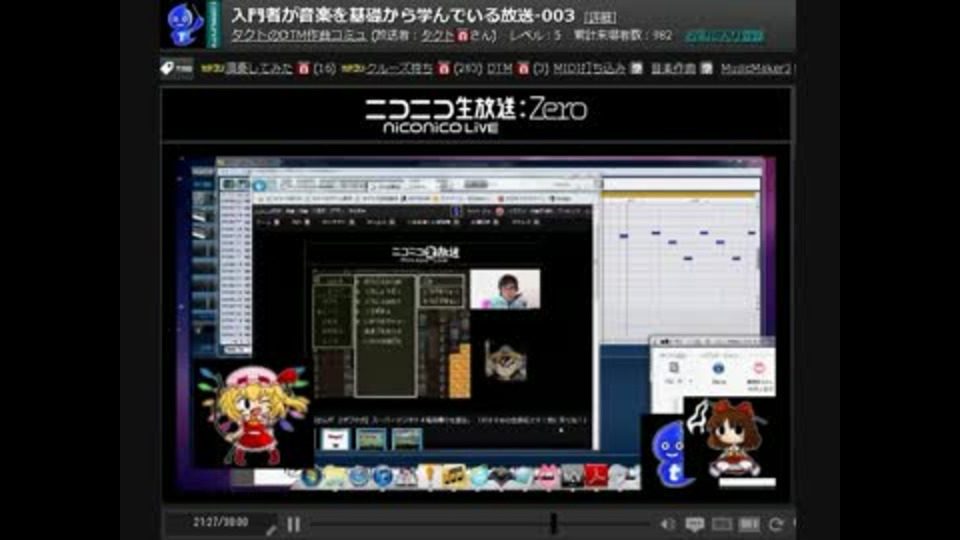Click お気に入り登録 favorite registration link
The width and height of the screenshot is (960, 540).
[724, 36]
